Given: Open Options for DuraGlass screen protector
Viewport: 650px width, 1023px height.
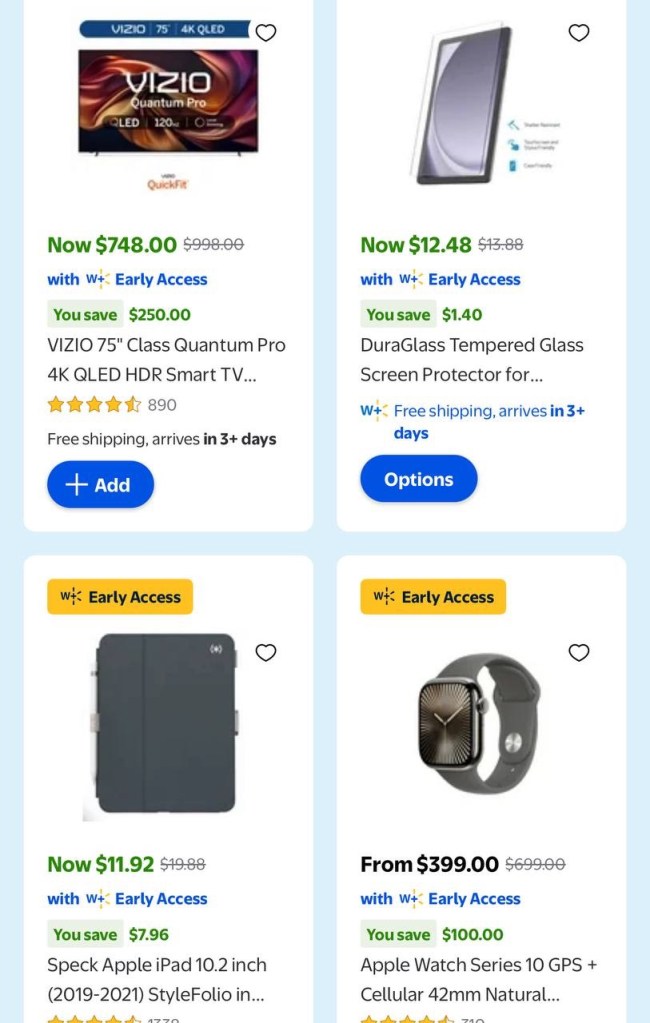Looking at the screenshot, I should (418, 479).
